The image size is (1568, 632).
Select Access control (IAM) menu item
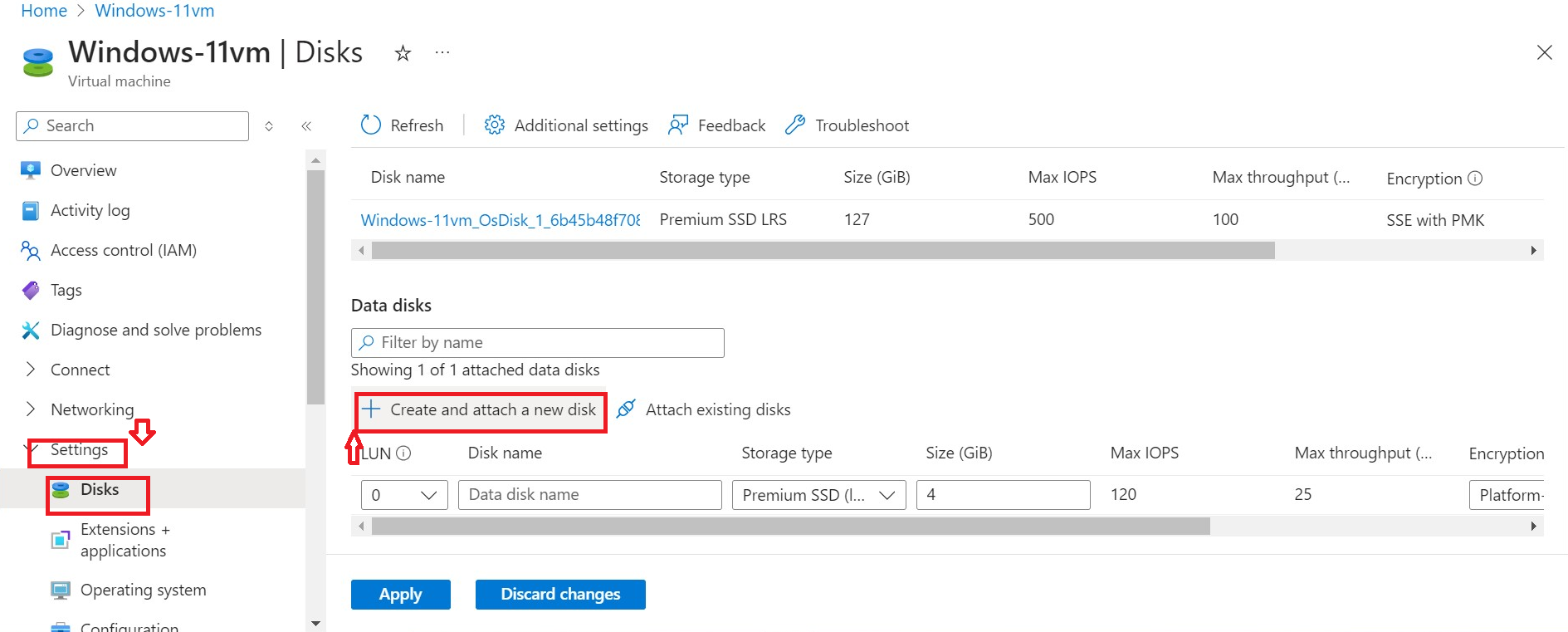pos(123,250)
